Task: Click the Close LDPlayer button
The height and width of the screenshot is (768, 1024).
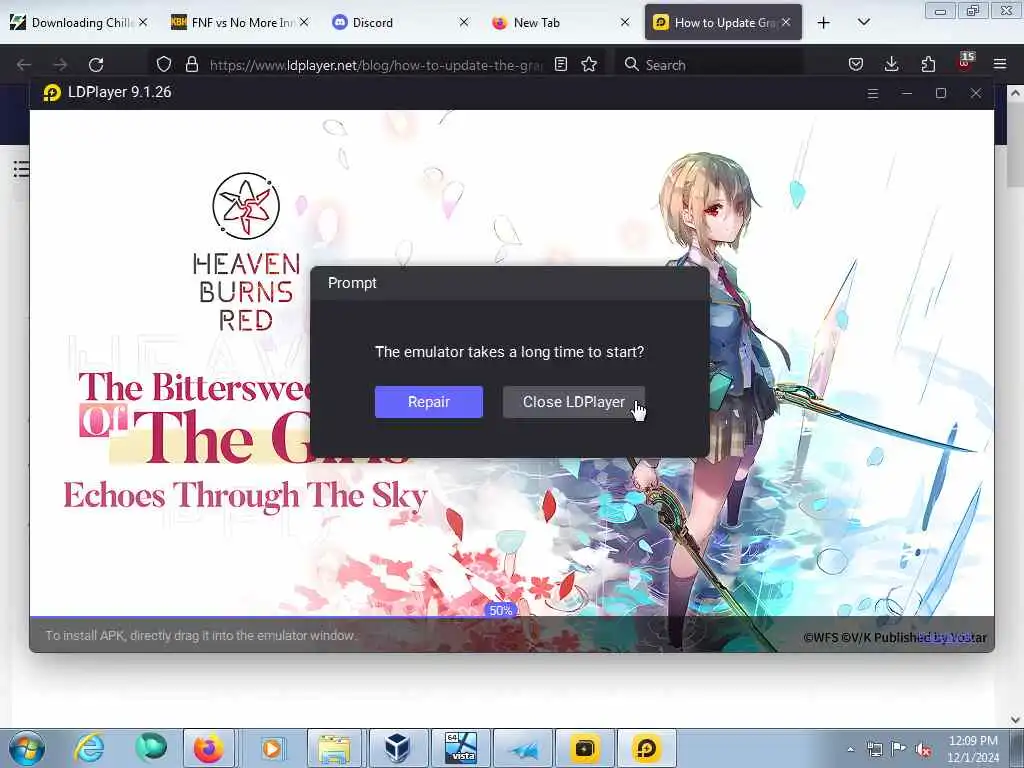Action: coord(573,402)
